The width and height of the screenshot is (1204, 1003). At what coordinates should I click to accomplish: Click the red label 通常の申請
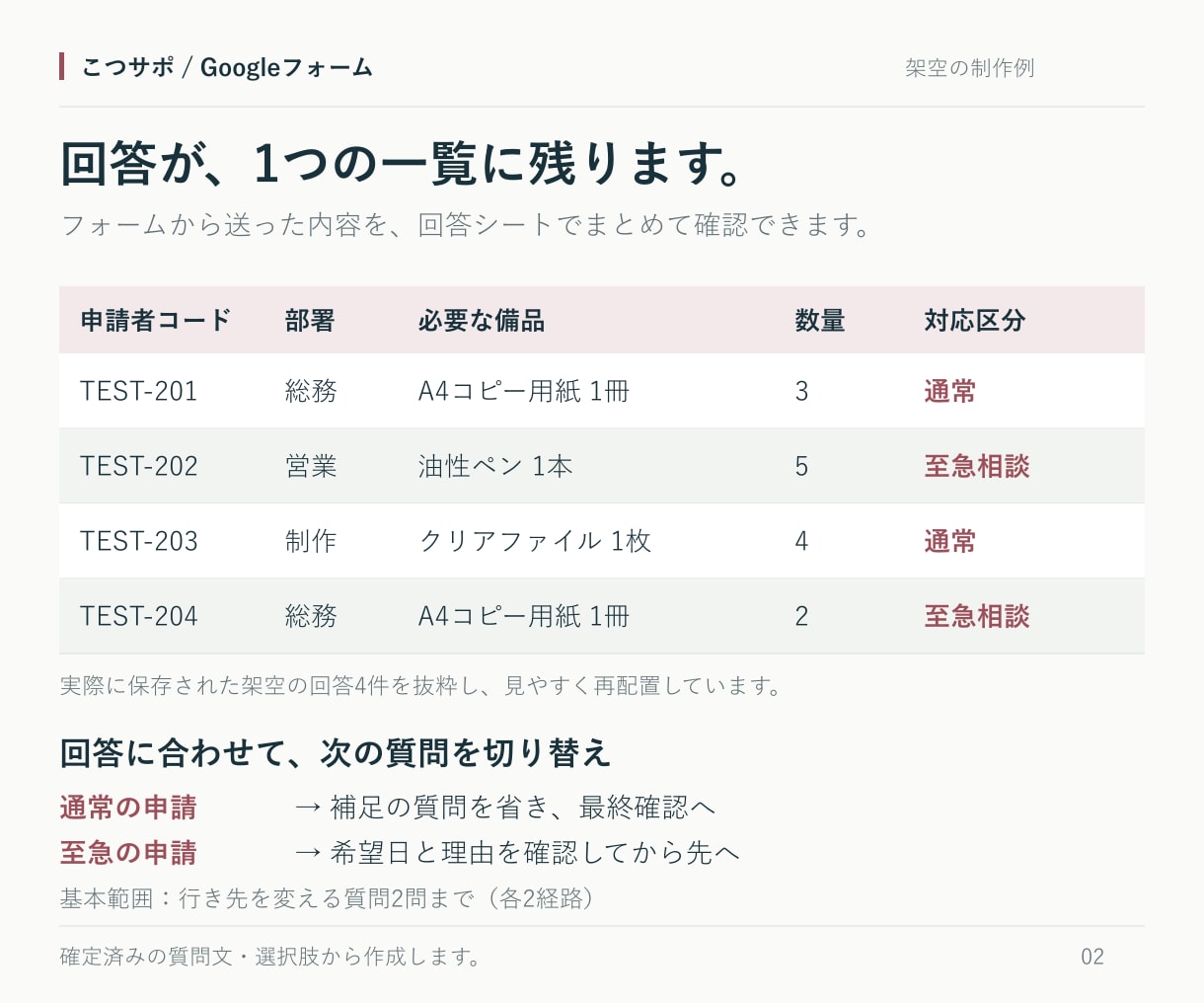(x=128, y=808)
